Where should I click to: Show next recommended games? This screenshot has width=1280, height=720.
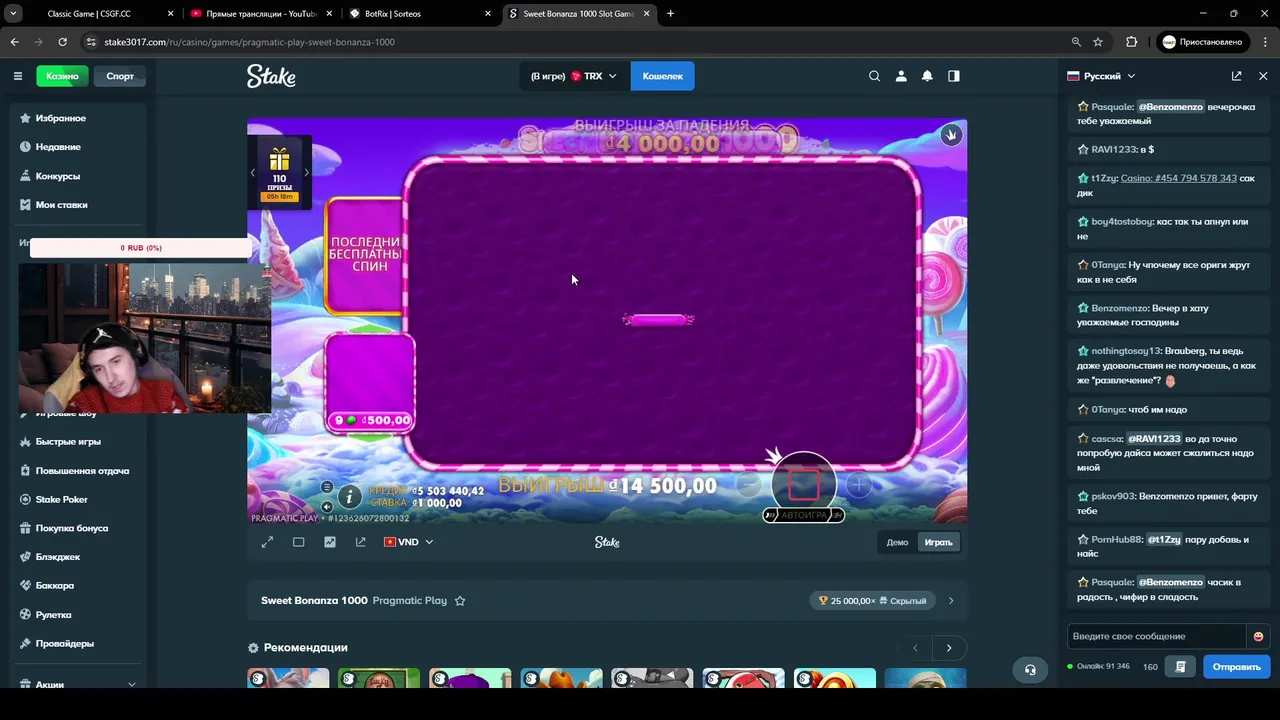click(x=949, y=648)
